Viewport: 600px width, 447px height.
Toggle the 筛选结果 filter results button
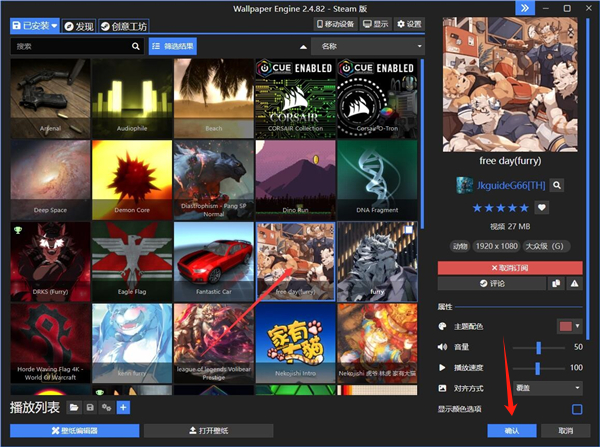pos(174,46)
